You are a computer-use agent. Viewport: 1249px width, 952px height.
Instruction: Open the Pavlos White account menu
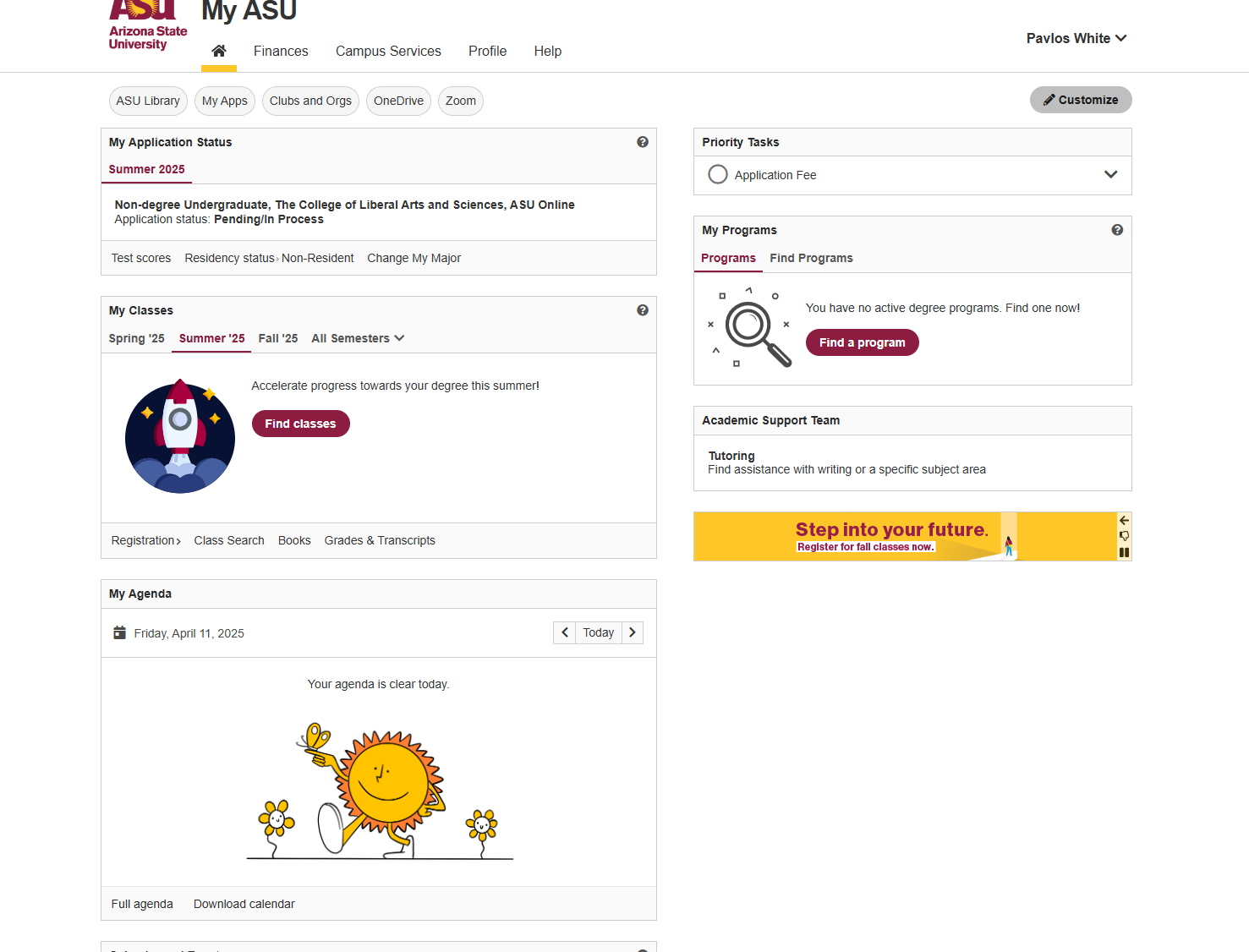point(1076,38)
